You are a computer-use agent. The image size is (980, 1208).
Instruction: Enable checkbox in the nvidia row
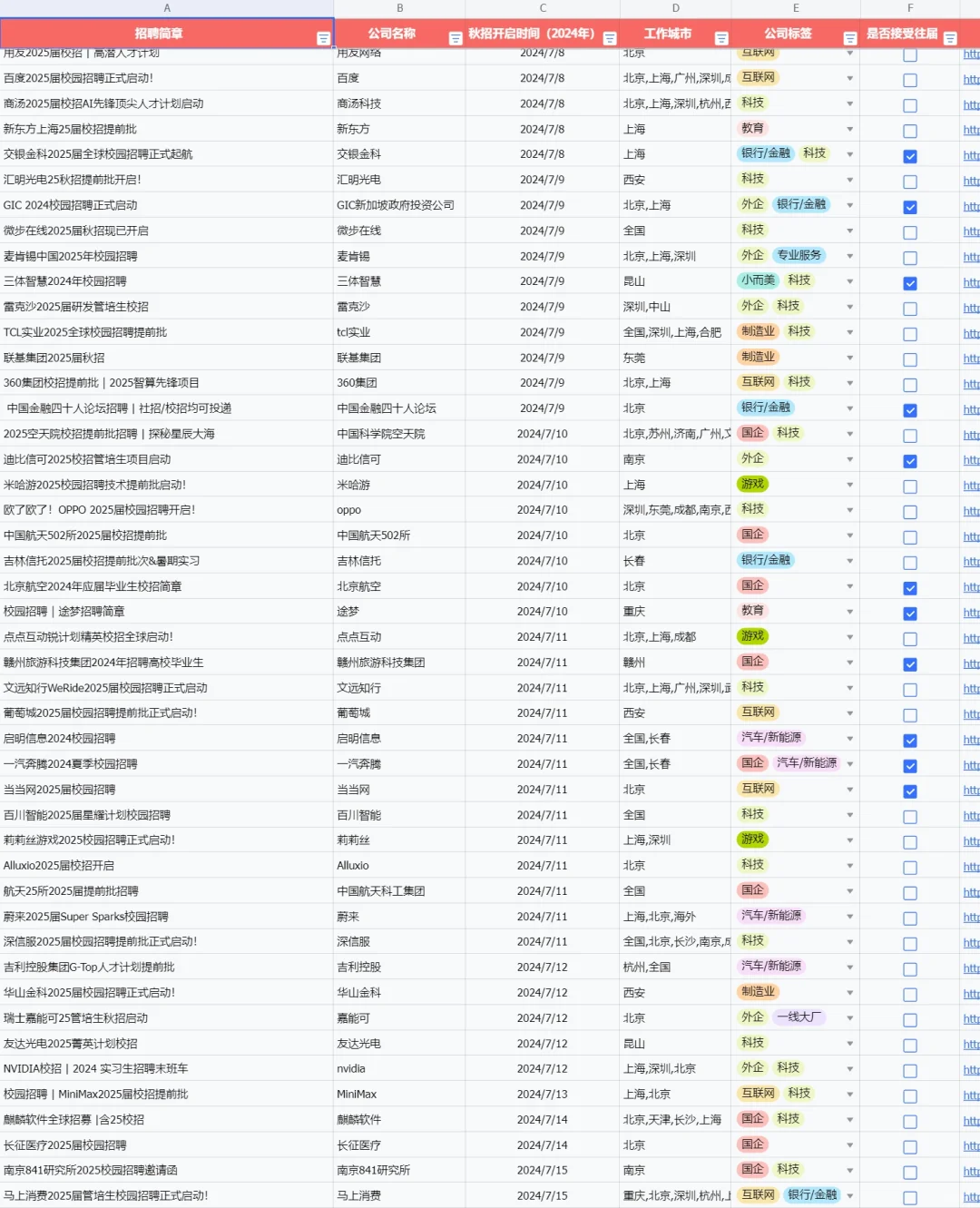pos(910,1071)
